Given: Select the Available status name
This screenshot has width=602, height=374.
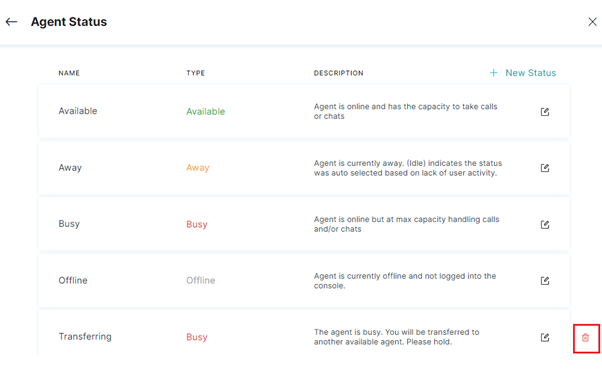Looking at the screenshot, I should tap(78, 111).
